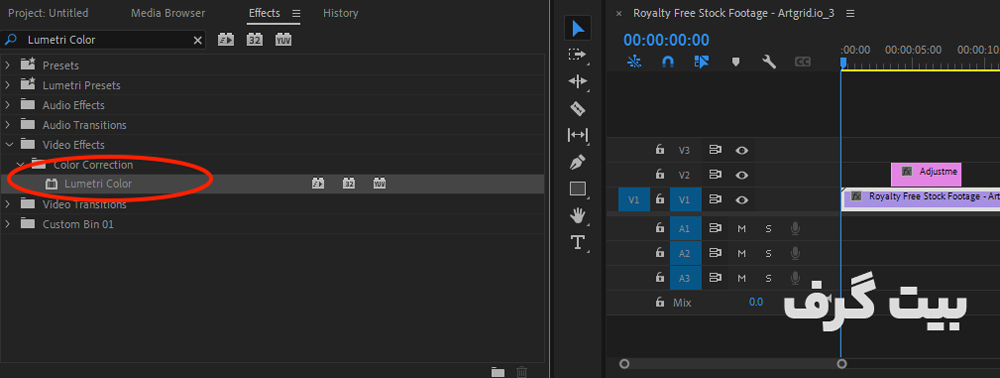
Task: Expand the Presets folder
Action: click(x=8, y=65)
